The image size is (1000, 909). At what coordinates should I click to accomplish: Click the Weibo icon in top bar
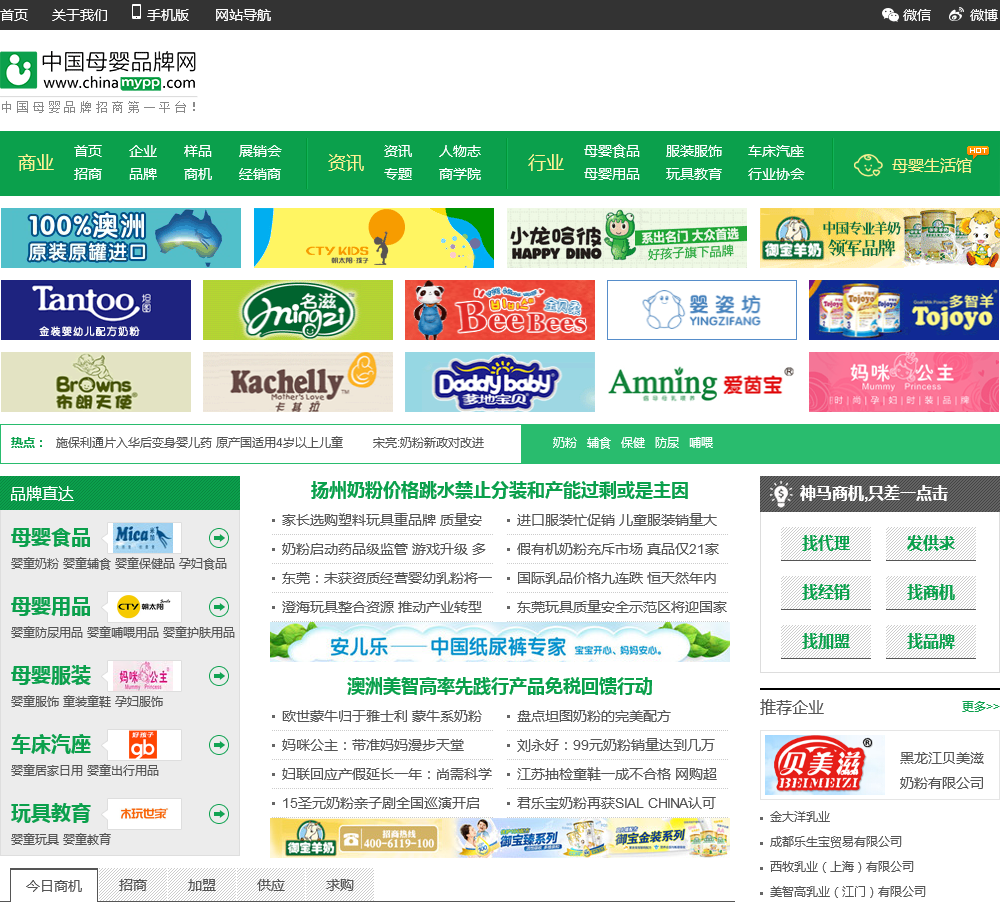(956, 15)
